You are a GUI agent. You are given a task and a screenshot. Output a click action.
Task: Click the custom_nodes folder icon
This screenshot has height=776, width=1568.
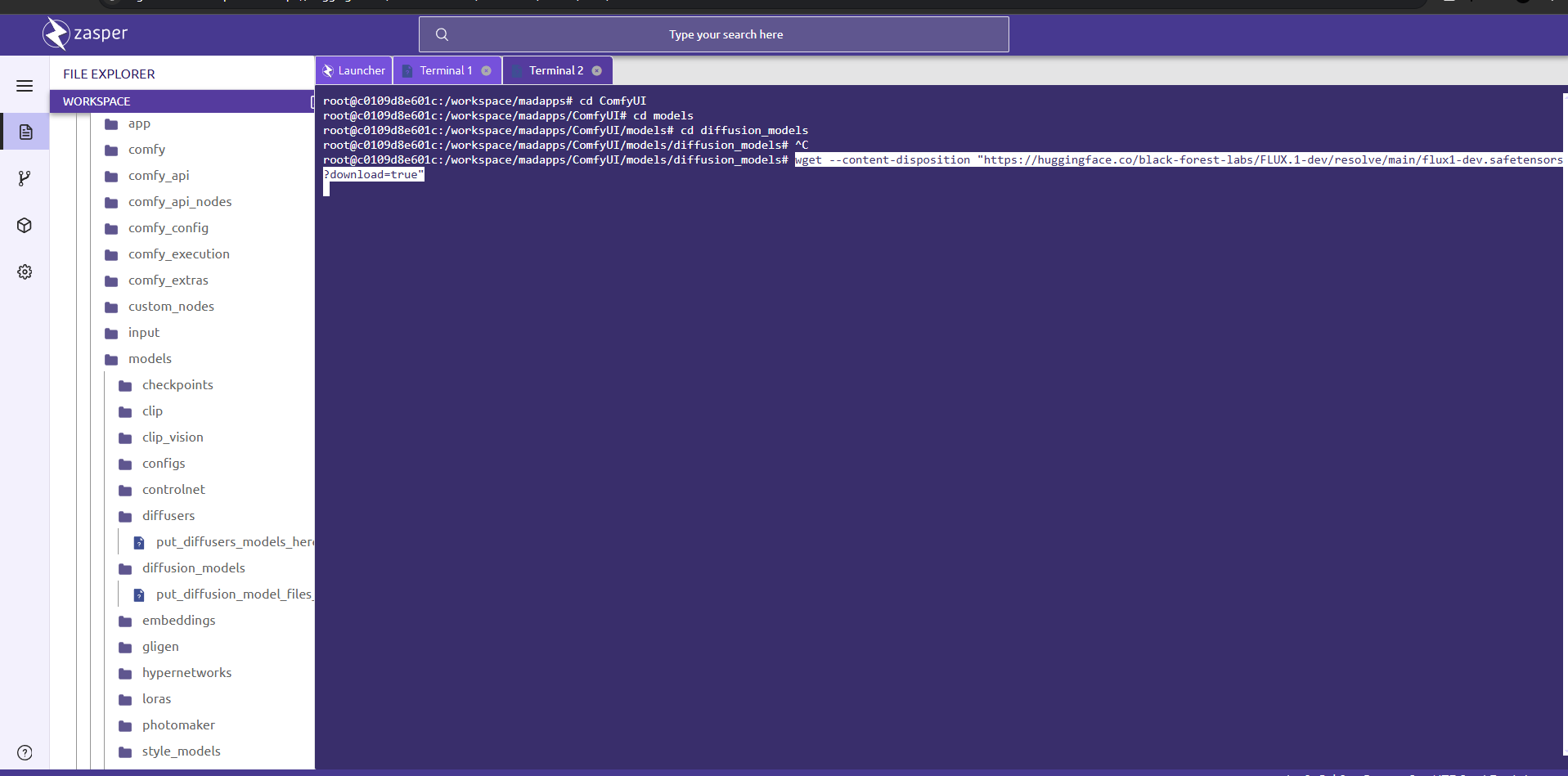click(111, 307)
